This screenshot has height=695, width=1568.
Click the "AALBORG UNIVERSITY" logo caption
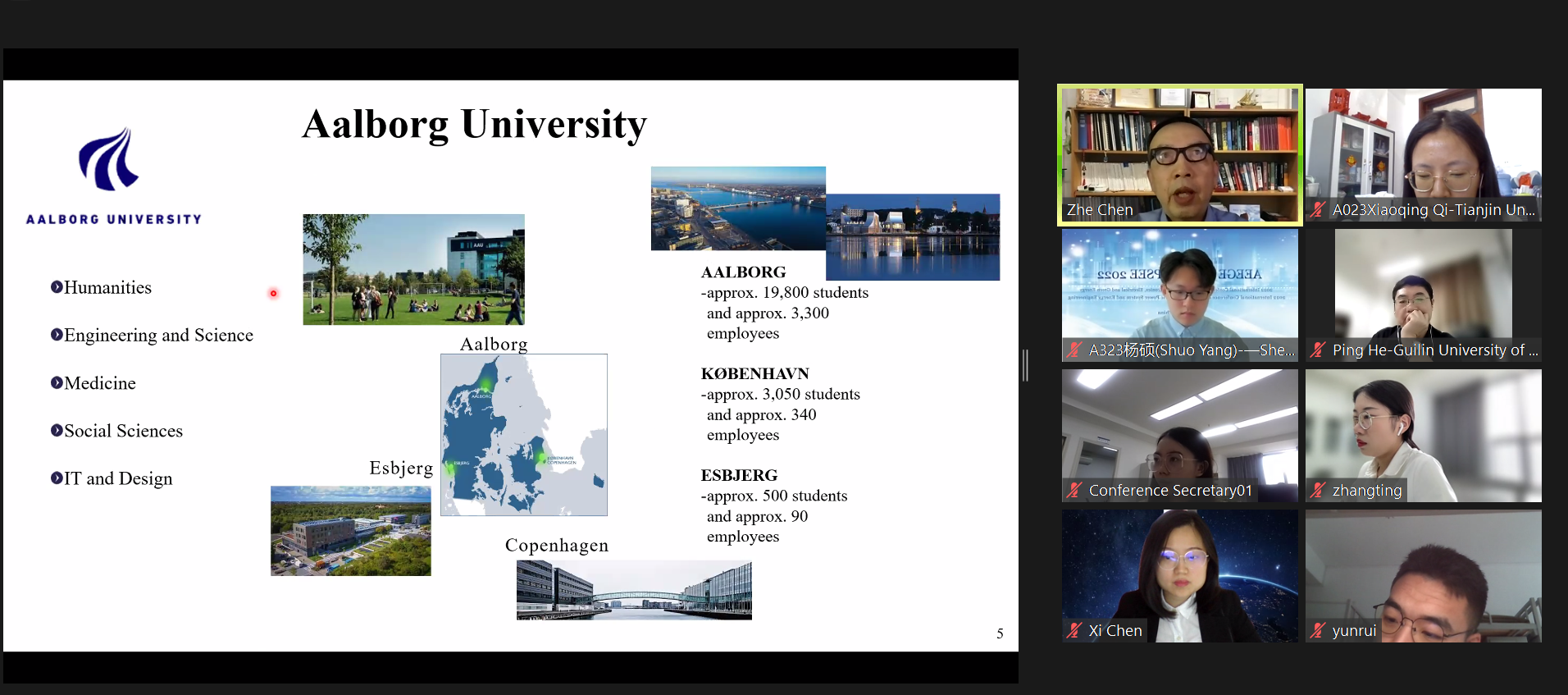[114, 219]
